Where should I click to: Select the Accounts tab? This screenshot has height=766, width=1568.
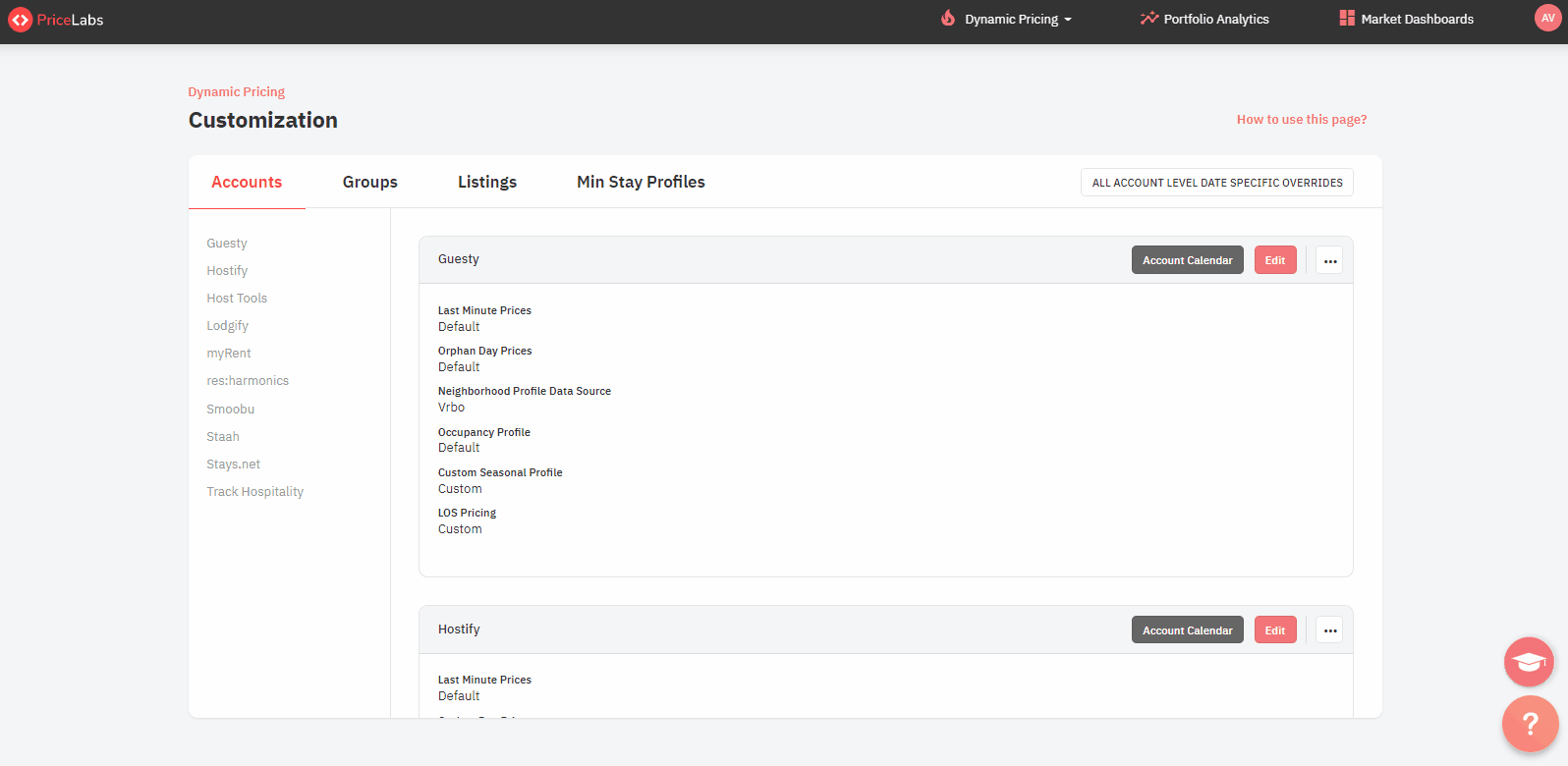pyautogui.click(x=247, y=182)
